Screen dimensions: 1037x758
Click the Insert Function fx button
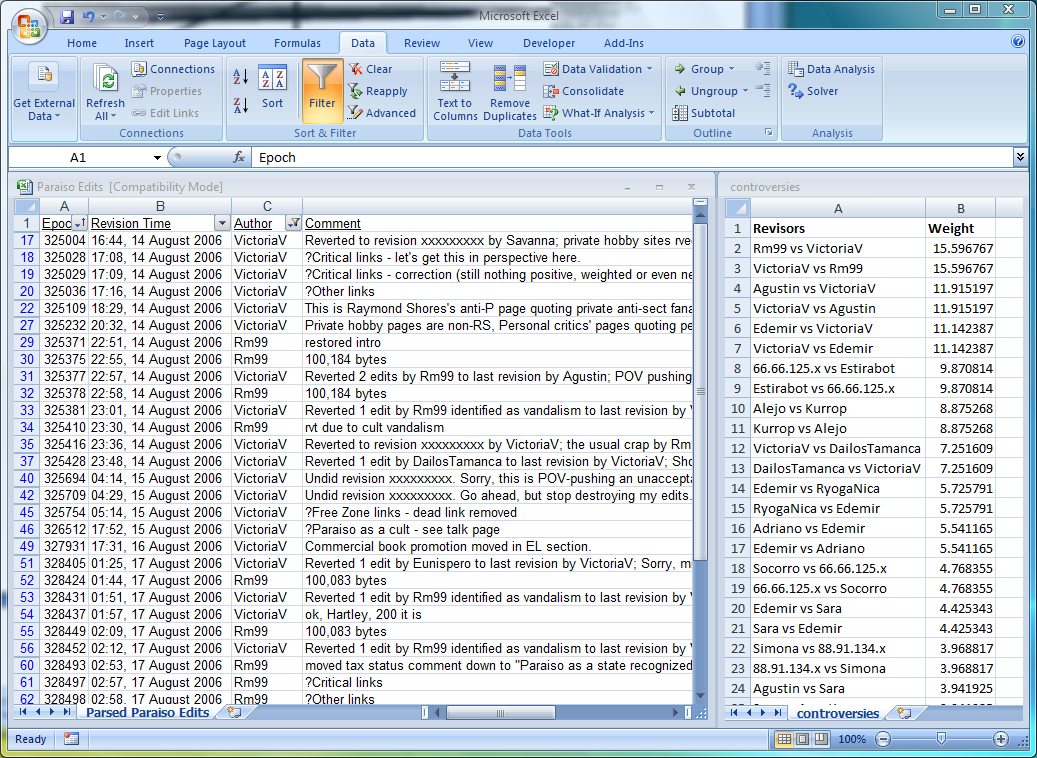pyautogui.click(x=239, y=157)
